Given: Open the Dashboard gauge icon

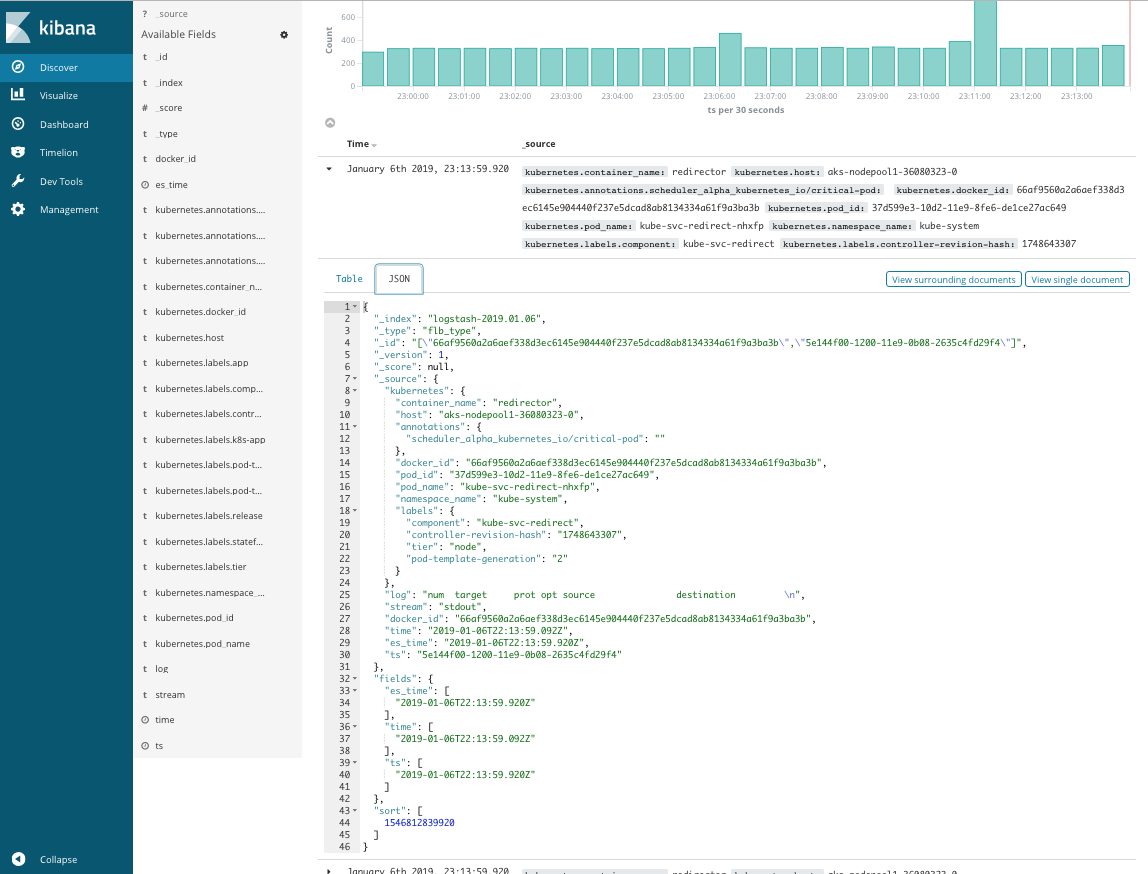Looking at the screenshot, I should pyautogui.click(x=18, y=124).
